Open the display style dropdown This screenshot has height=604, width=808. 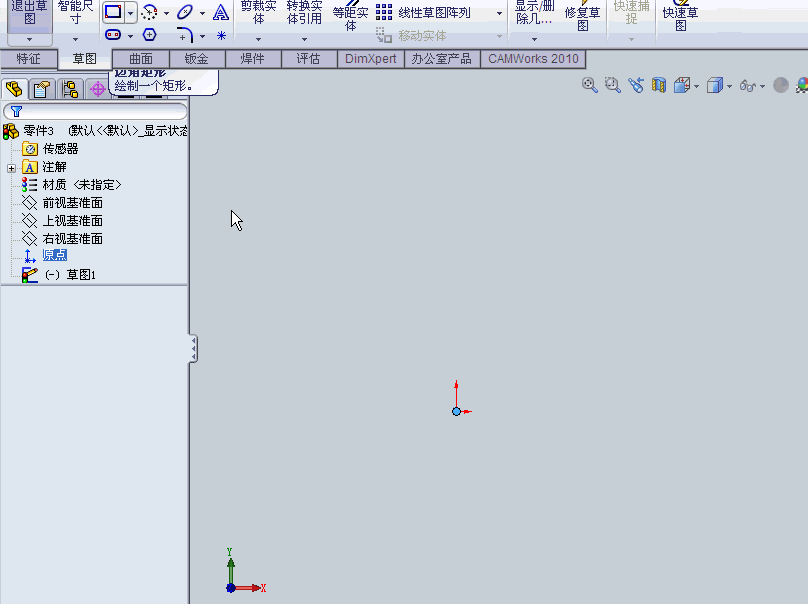(x=728, y=86)
